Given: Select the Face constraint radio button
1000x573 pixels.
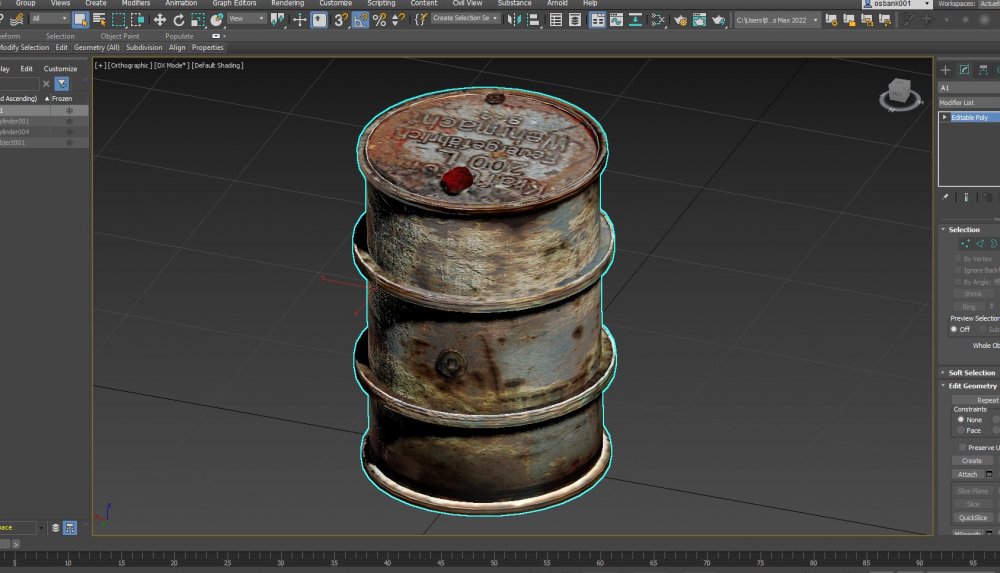Looking at the screenshot, I should (x=961, y=431).
